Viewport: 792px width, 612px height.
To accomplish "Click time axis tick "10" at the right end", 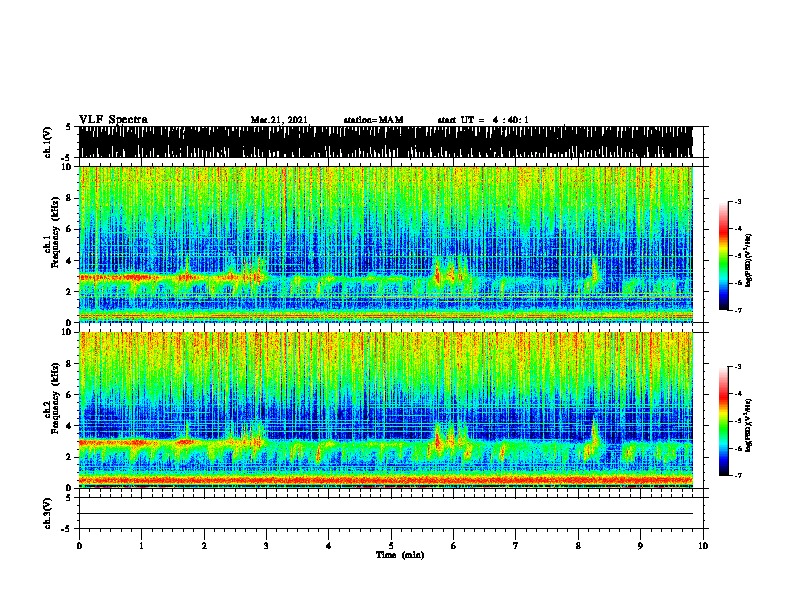I will click(x=703, y=546).
